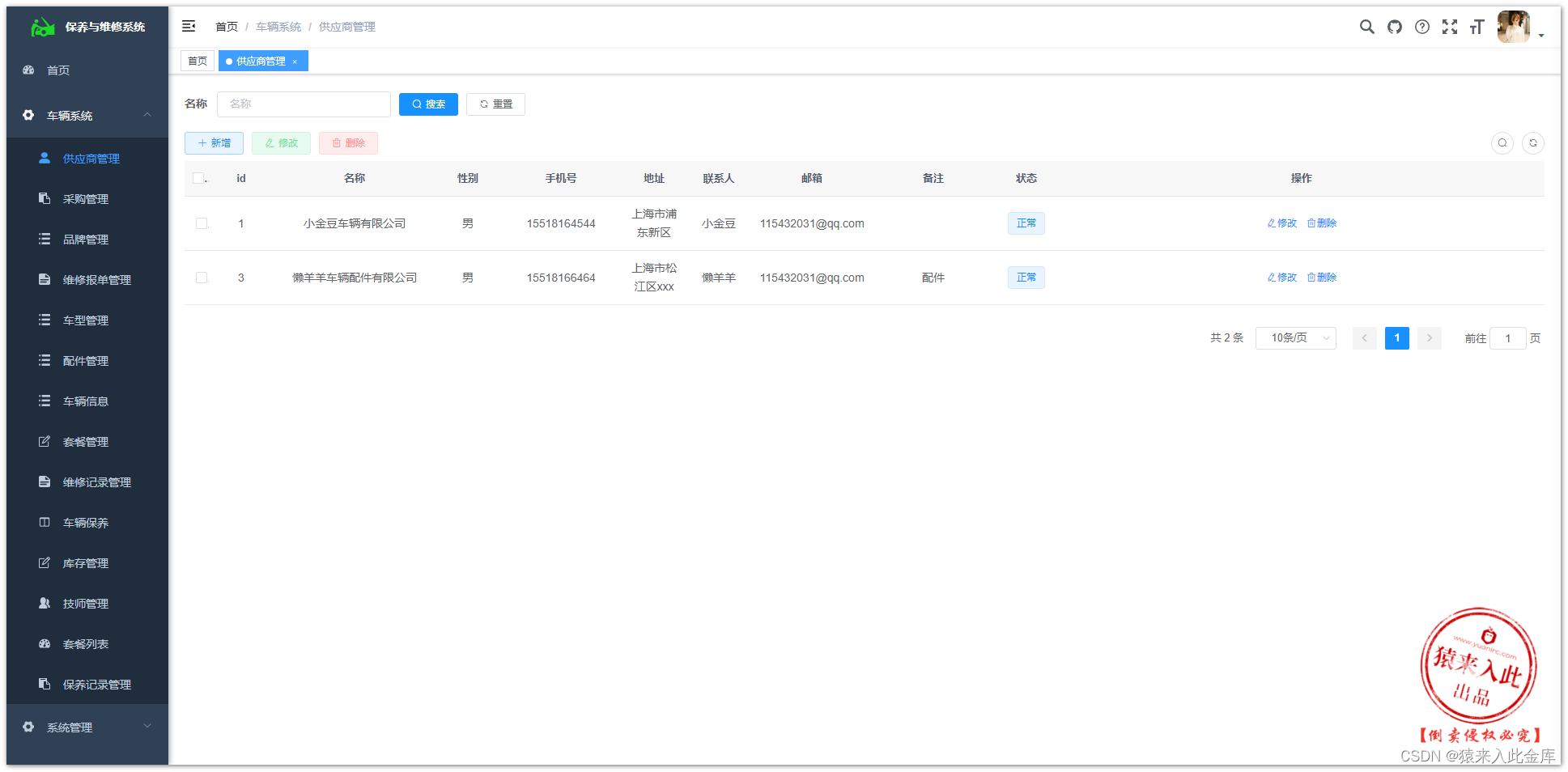Open the 10条/页 page size dropdown
Image resolution: width=1568 pixels, height=772 pixels.
coord(1296,338)
